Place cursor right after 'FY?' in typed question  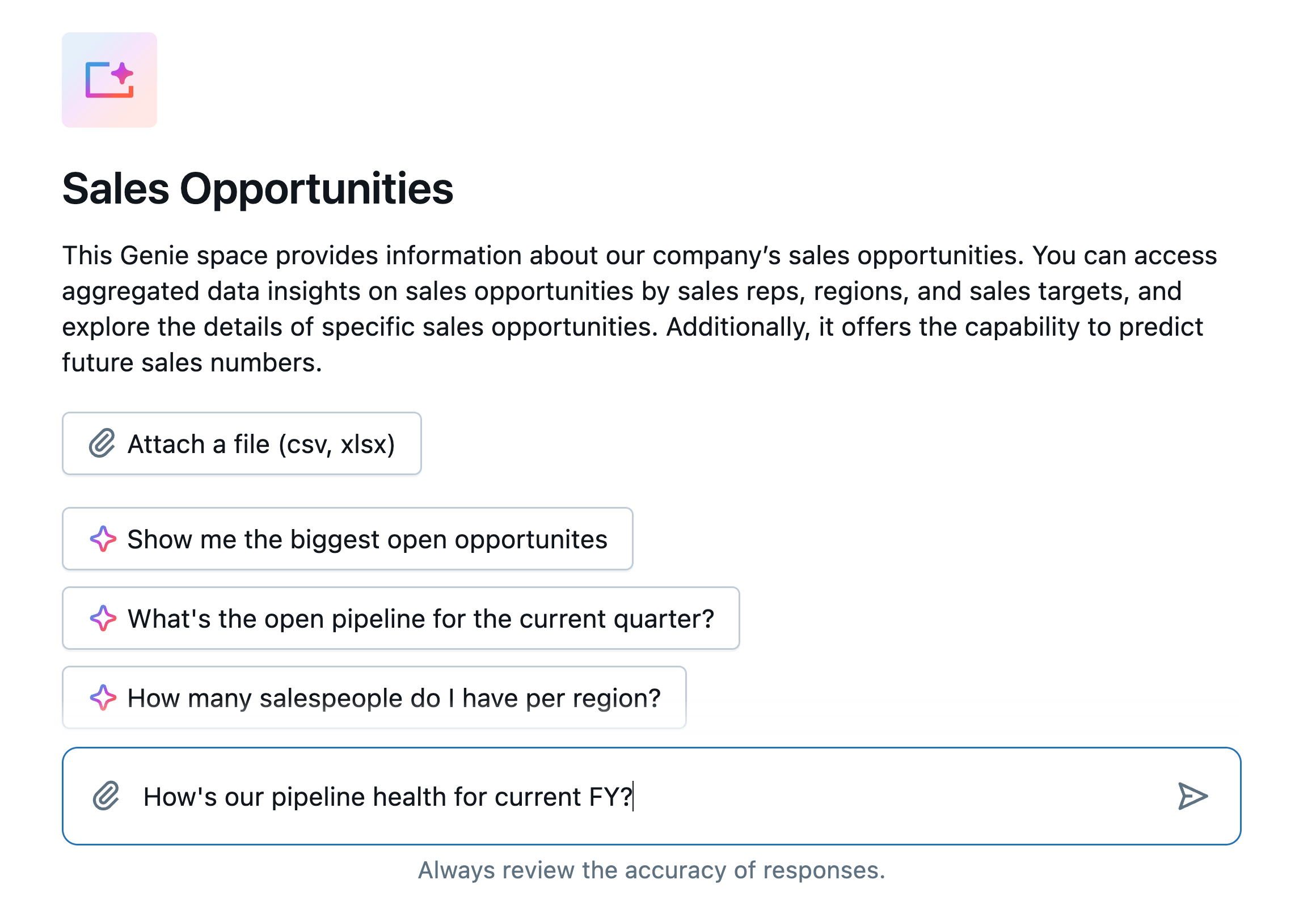(x=633, y=797)
